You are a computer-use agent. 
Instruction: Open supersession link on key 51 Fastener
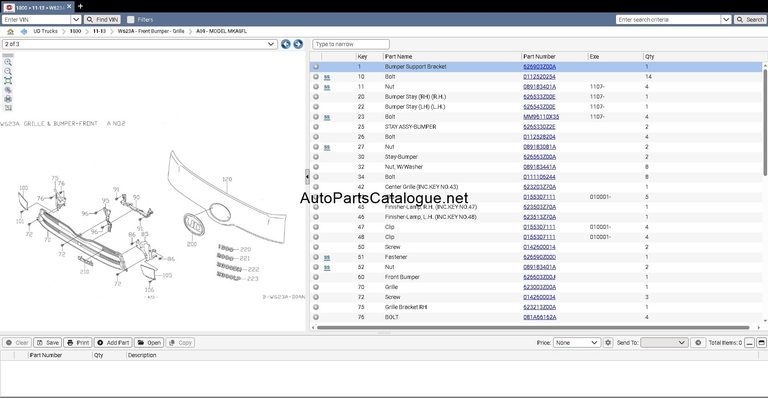tap(327, 257)
